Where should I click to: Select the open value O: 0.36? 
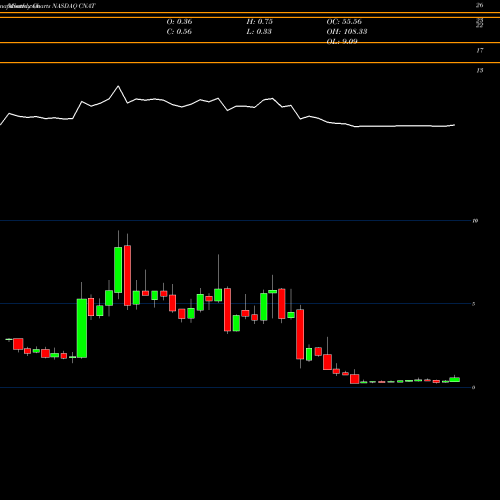(x=179, y=22)
